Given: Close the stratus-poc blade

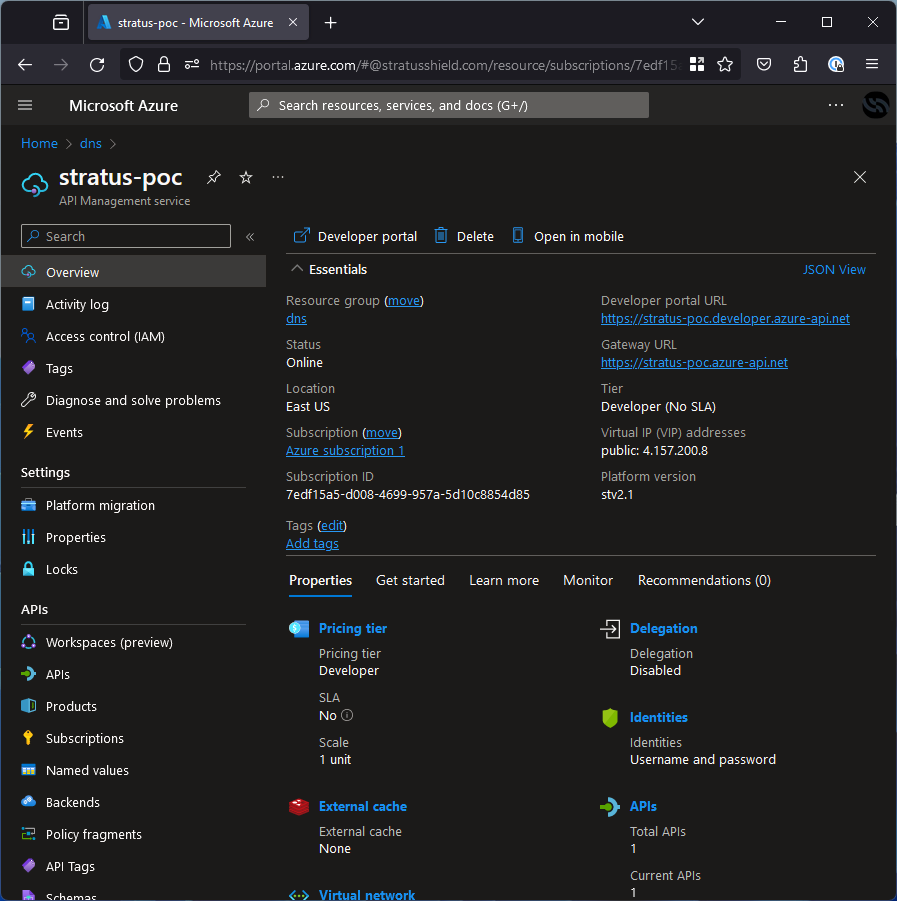Looking at the screenshot, I should [860, 177].
